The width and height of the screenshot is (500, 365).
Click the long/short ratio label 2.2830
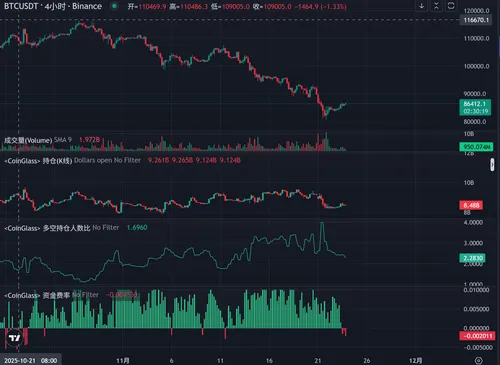[x=473, y=258]
